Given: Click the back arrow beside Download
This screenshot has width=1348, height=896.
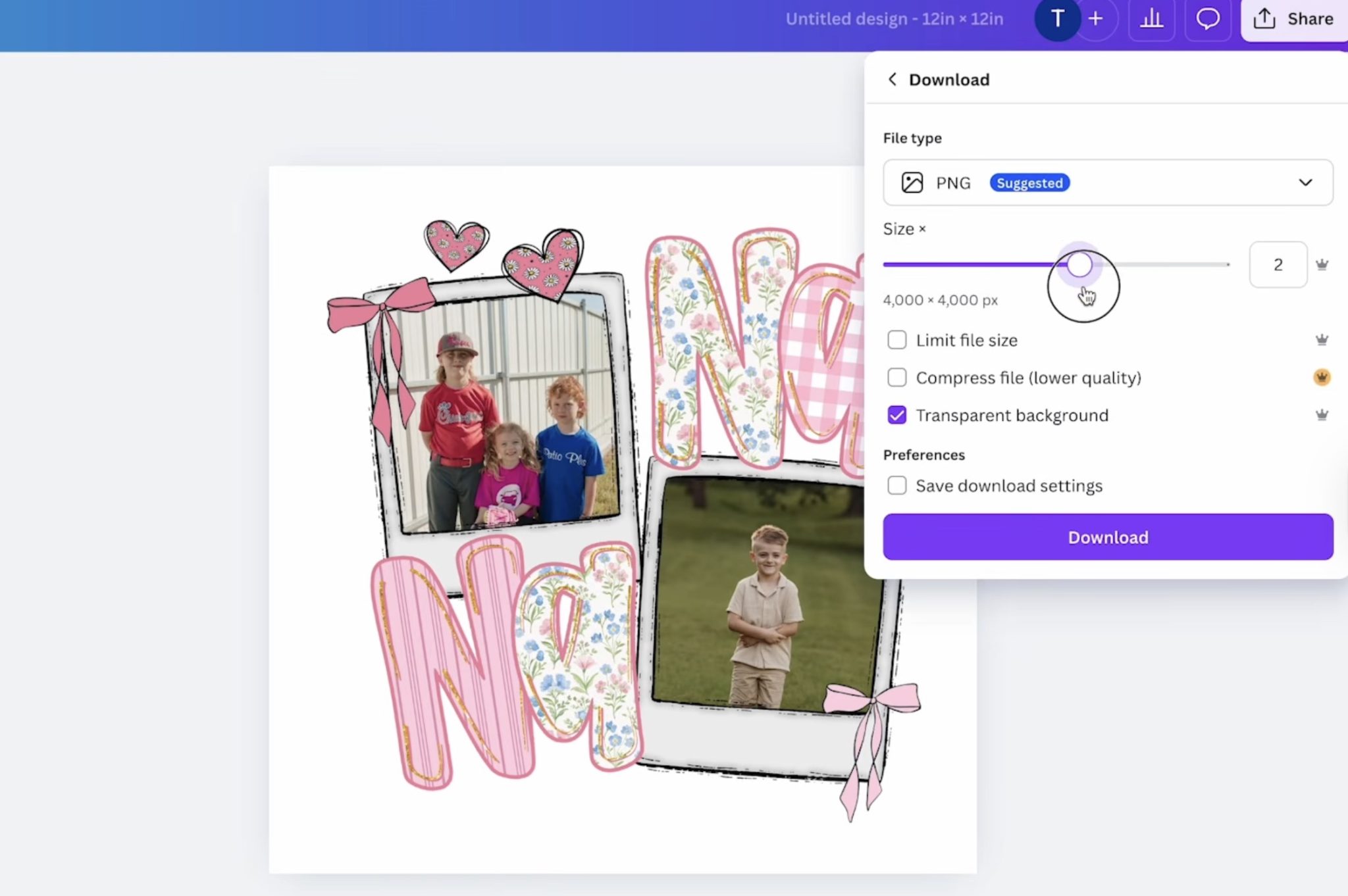Looking at the screenshot, I should (x=892, y=80).
